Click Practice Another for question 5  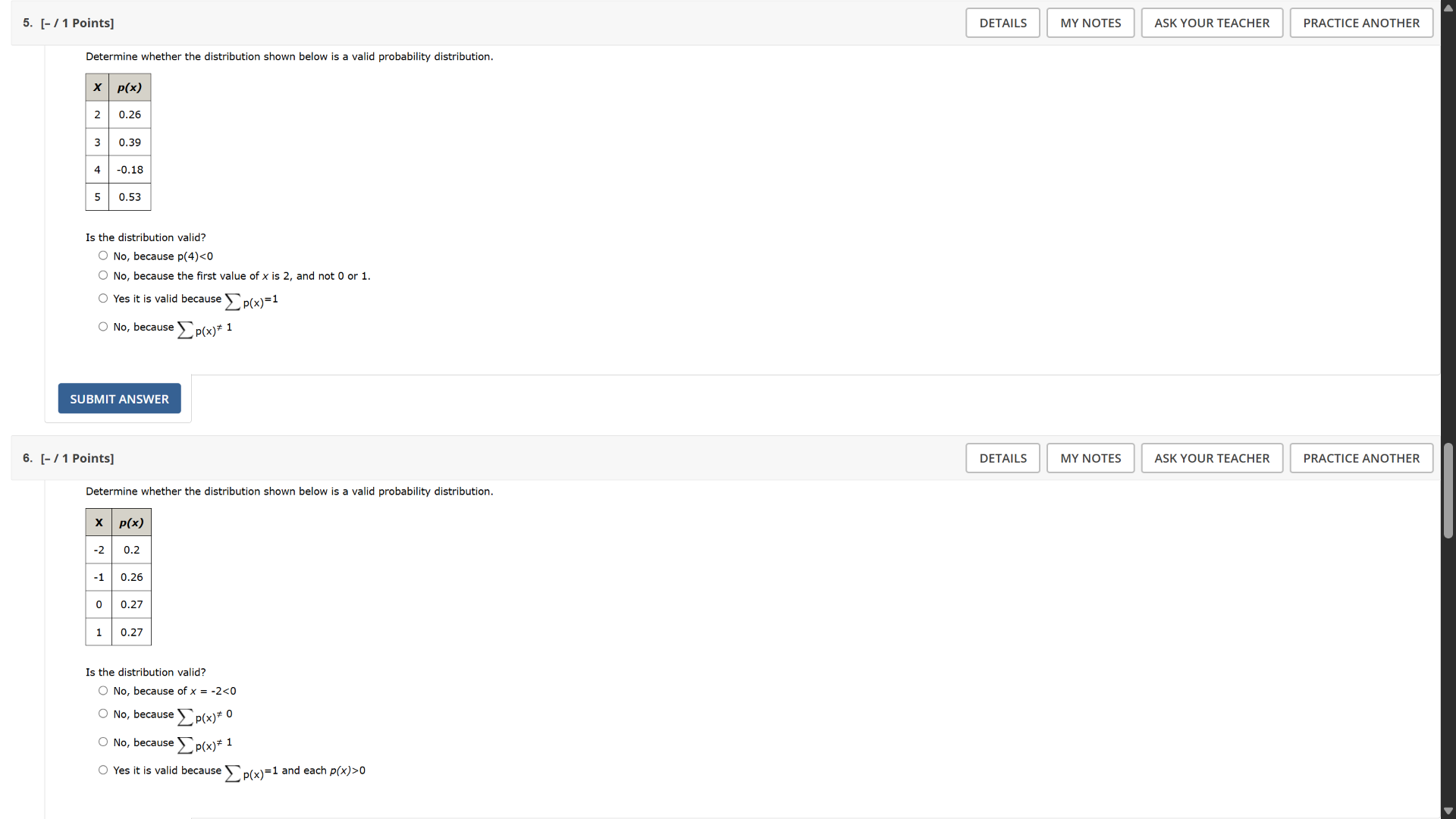1360,23
